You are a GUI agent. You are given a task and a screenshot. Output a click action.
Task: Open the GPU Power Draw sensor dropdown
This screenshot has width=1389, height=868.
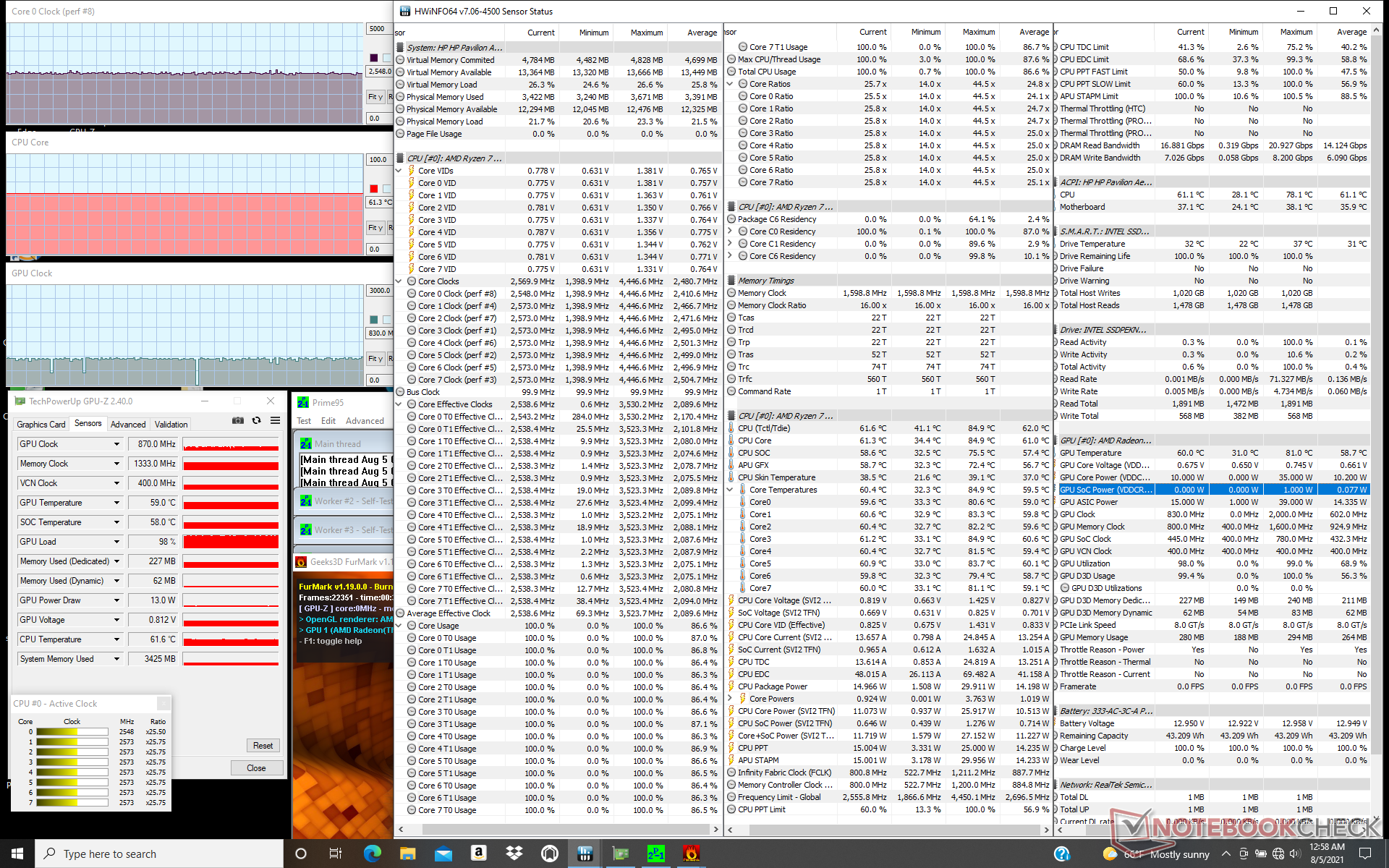116,600
